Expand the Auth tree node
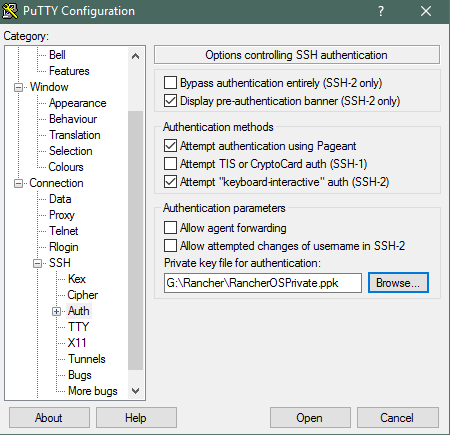Screen dimensions: 450x435 56,311
